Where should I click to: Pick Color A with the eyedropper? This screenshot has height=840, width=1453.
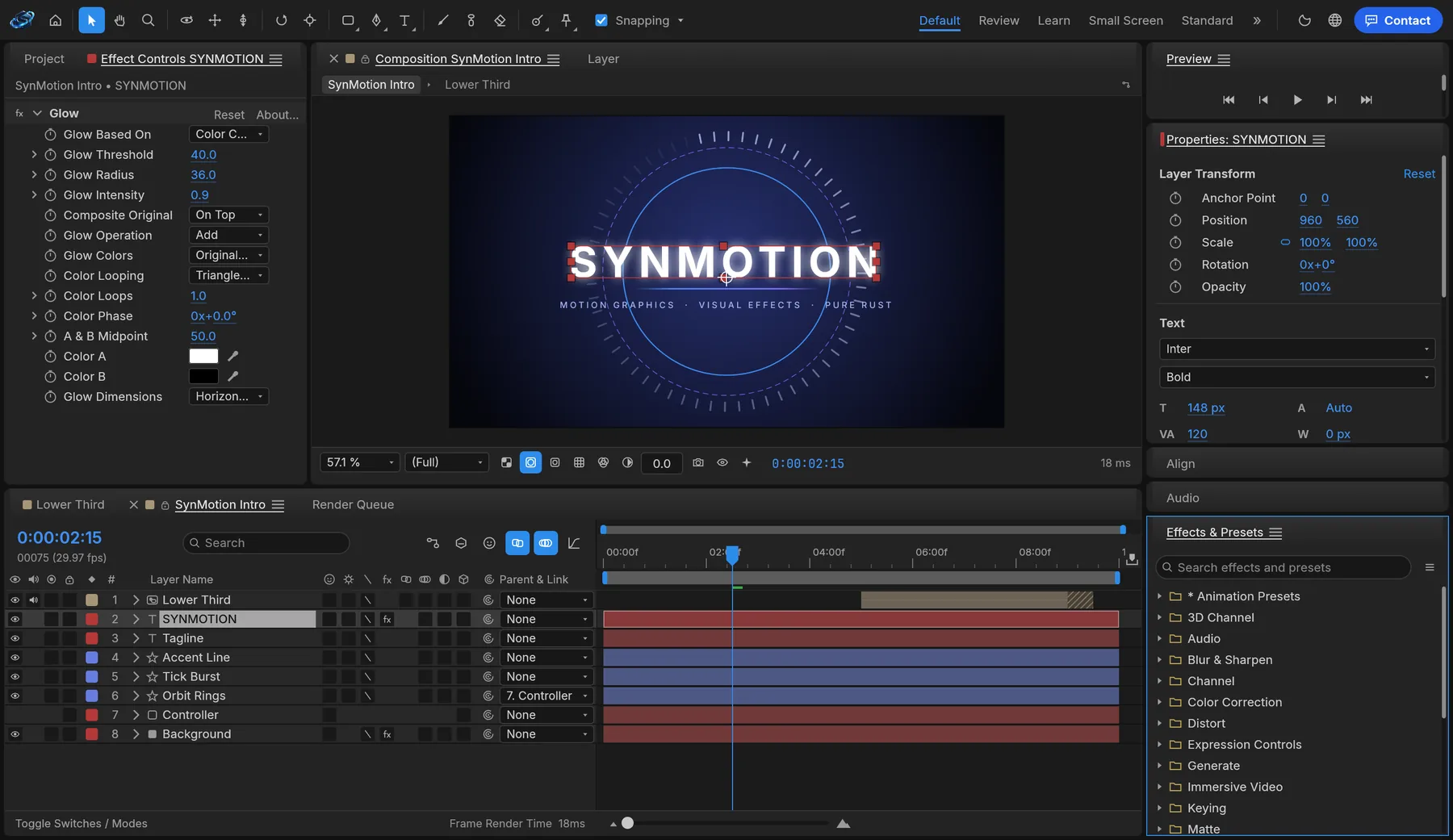(x=232, y=356)
